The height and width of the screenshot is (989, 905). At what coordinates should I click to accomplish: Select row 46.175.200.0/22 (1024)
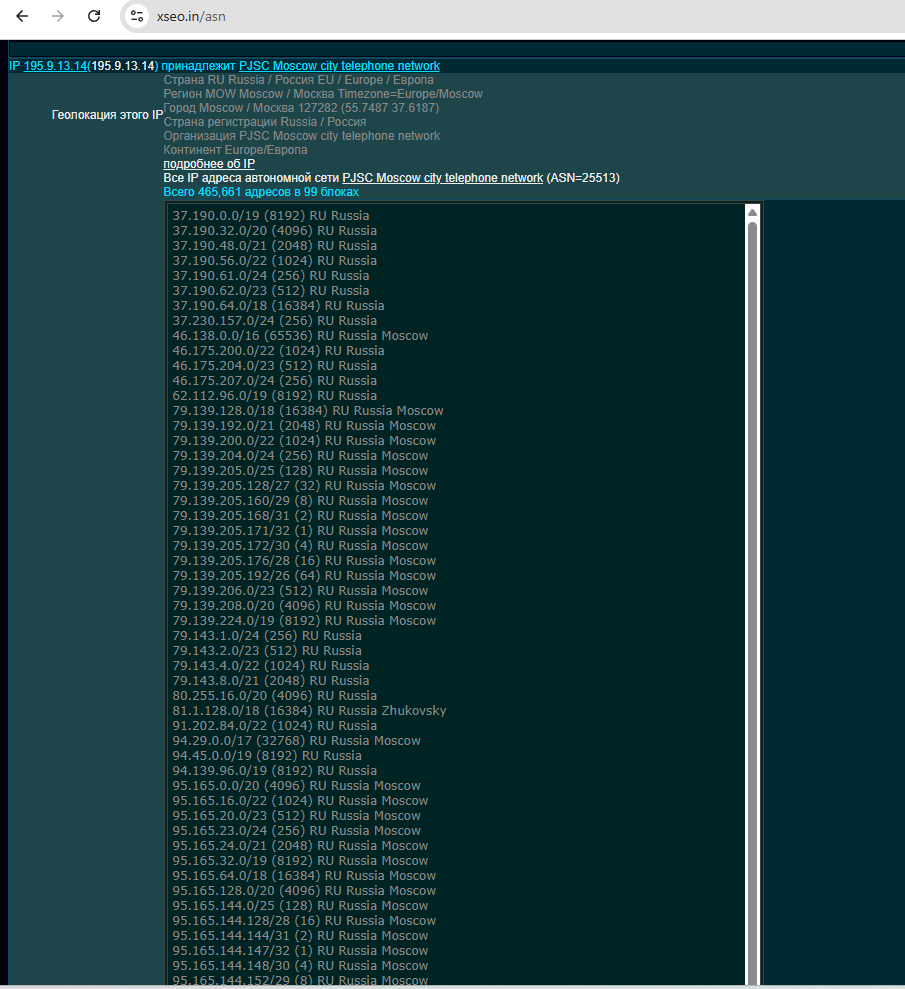(279, 351)
